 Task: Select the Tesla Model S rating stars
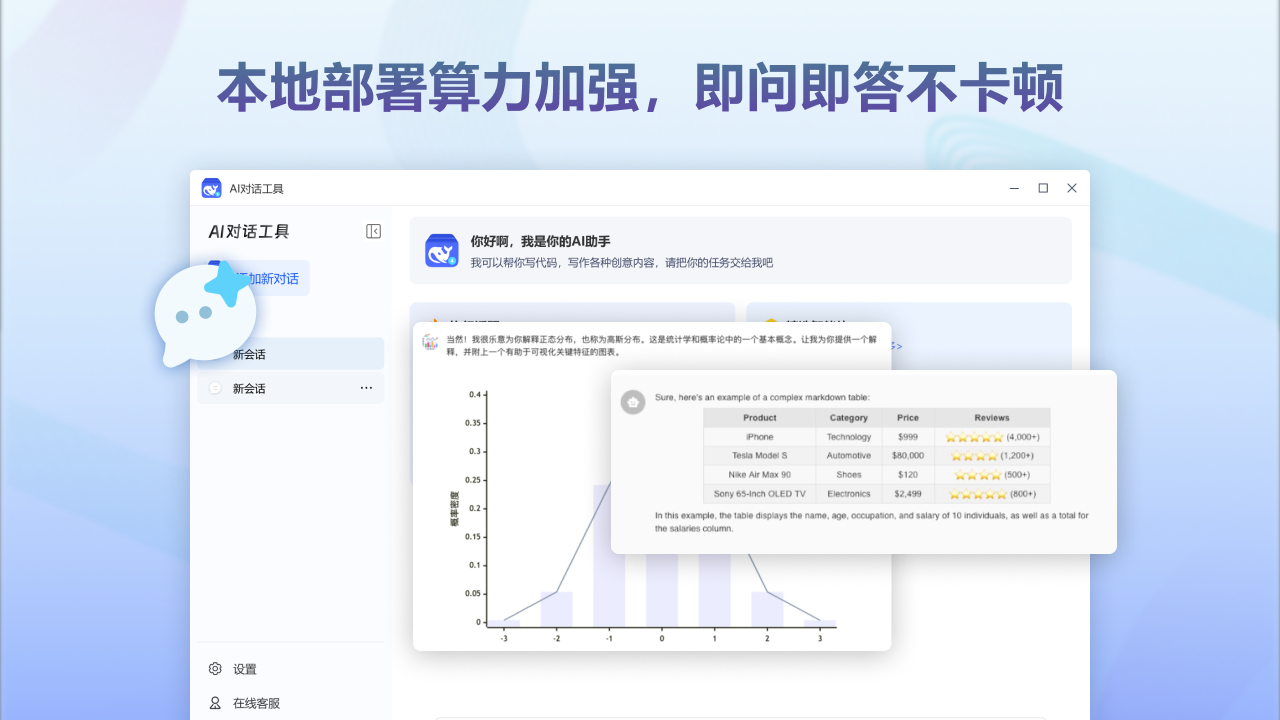[971, 456]
